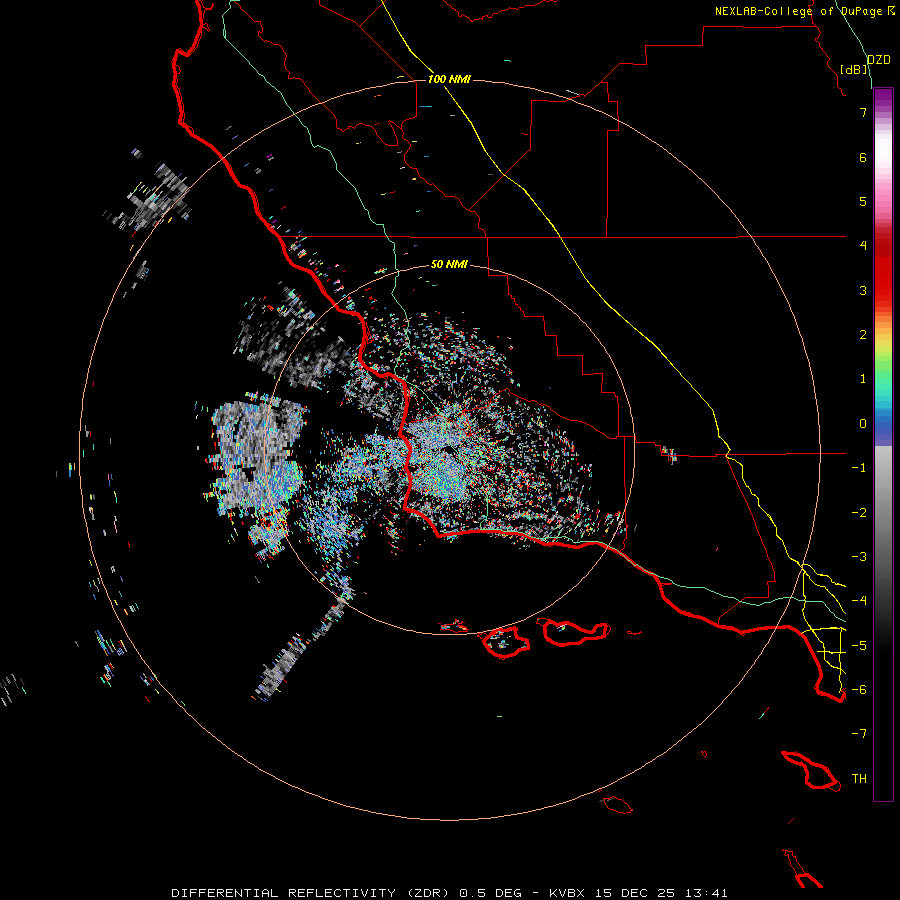Click the [dB] units label

(x=854, y=69)
